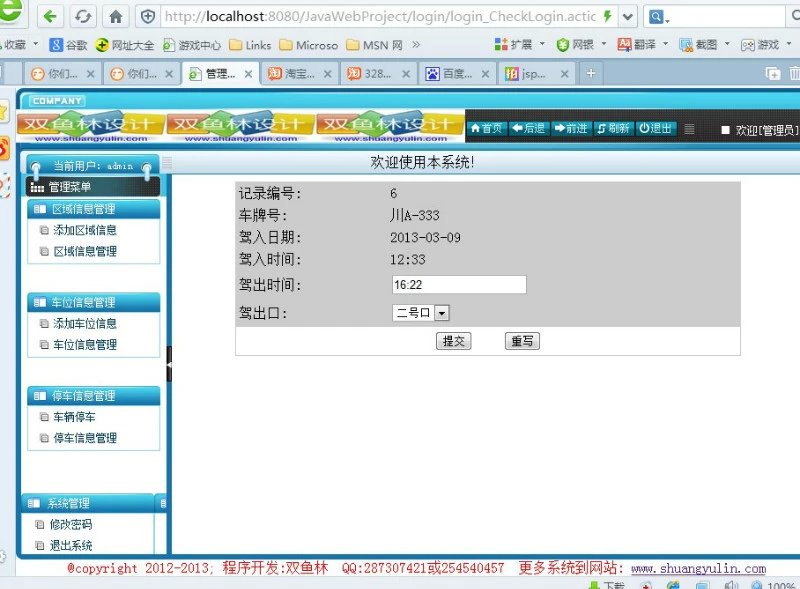Show more bookmarks chevron
The height and width of the screenshot is (589, 800).
[x=416, y=44]
